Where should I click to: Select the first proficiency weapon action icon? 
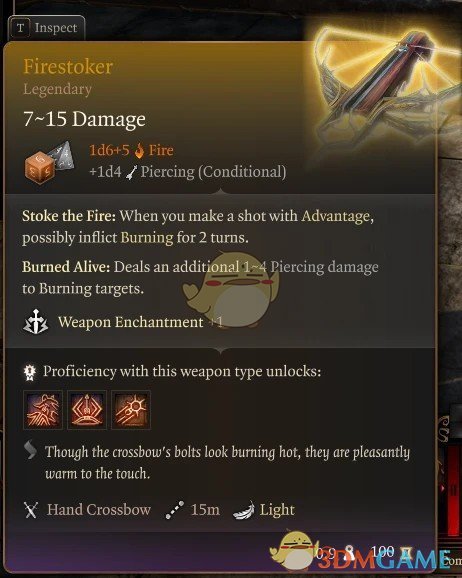point(43,410)
